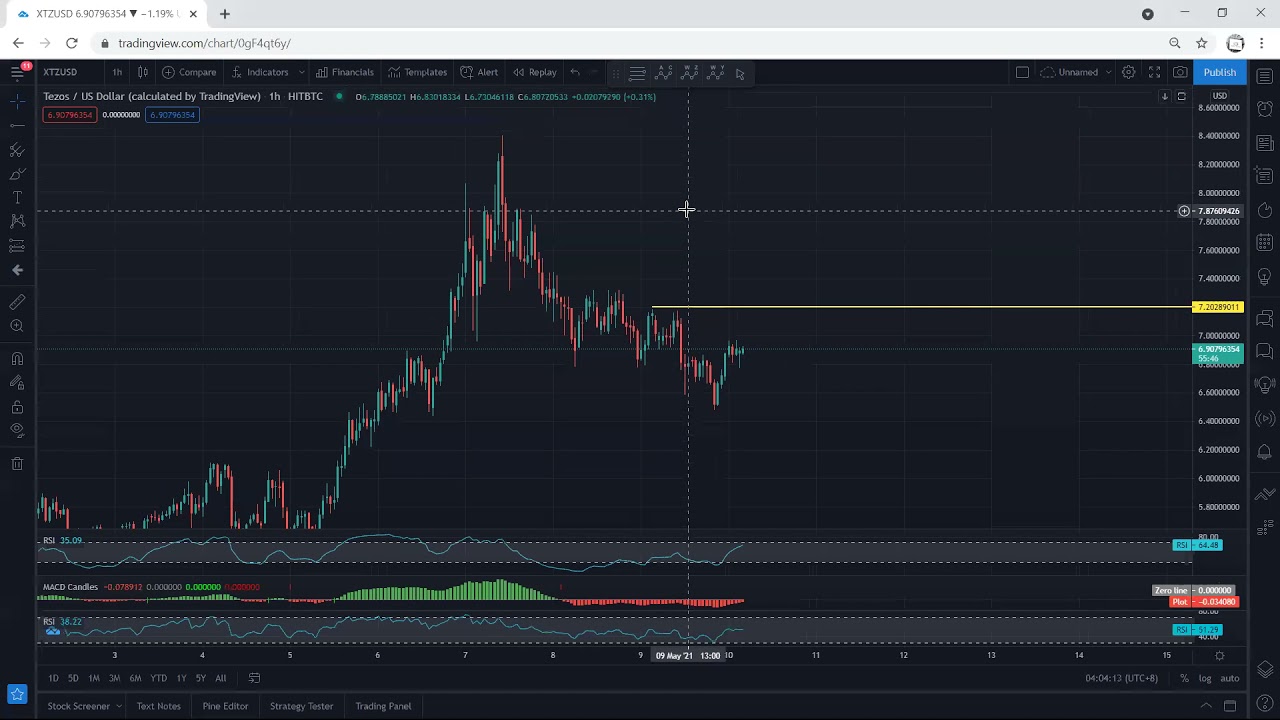Open the Indicators dialog
The width and height of the screenshot is (1280, 720).
(x=260, y=72)
